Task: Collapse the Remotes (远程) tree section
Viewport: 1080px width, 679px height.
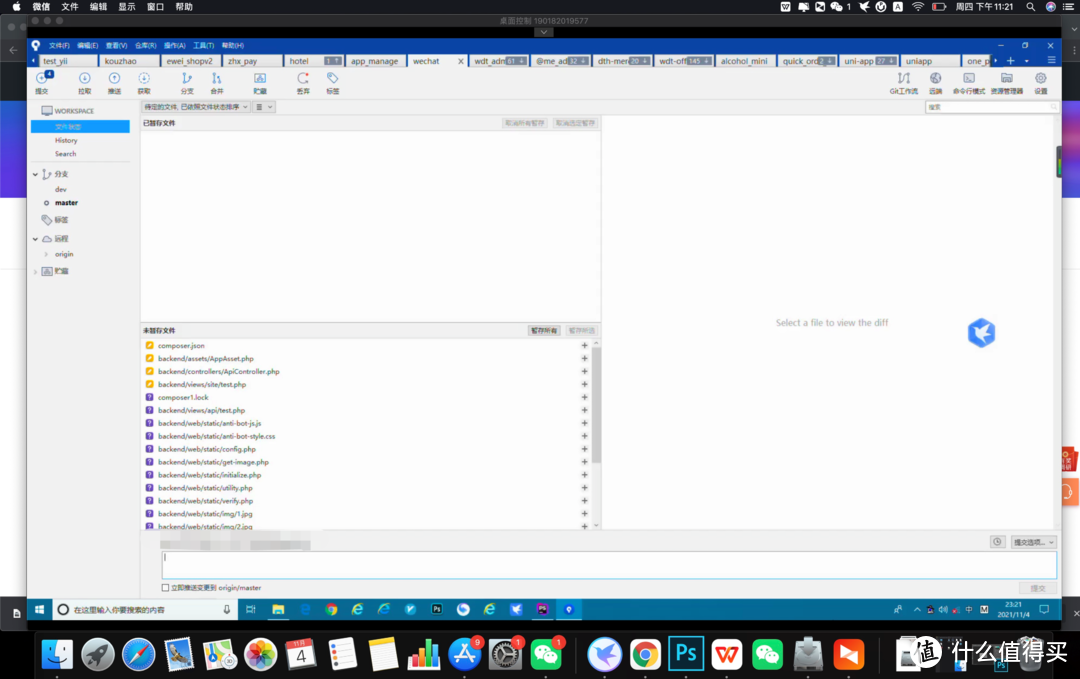Action: pyautogui.click(x=35, y=239)
